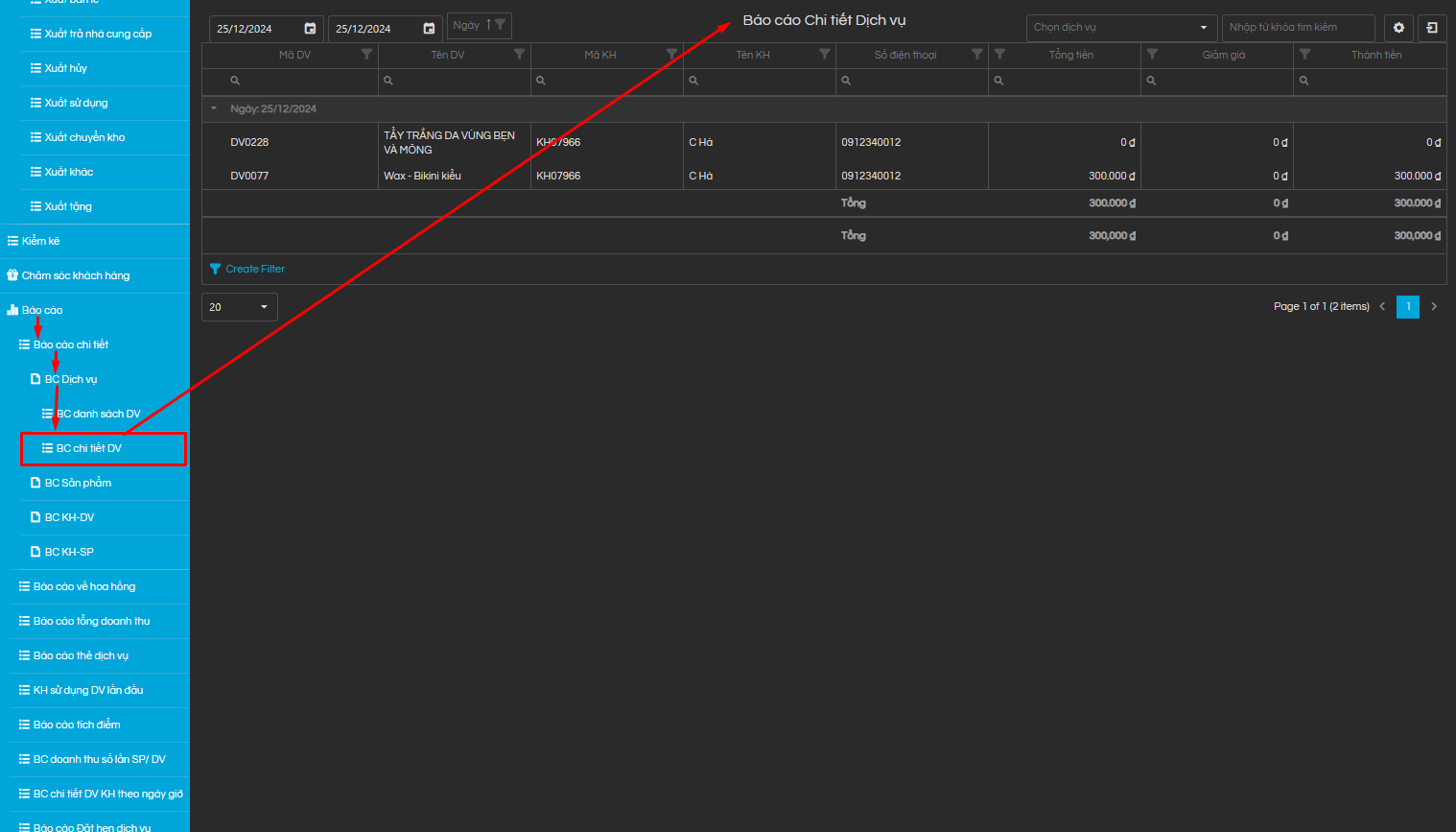Go to page 1 button
The width and height of the screenshot is (1456, 832).
pyautogui.click(x=1407, y=306)
